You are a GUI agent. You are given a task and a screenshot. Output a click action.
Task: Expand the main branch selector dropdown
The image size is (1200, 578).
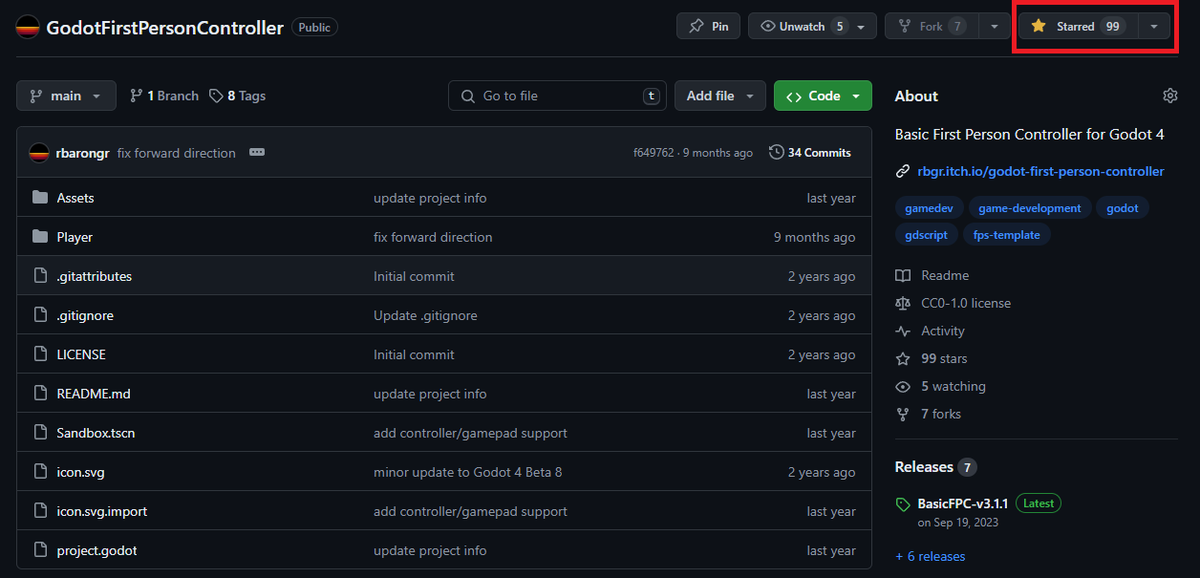pyautogui.click(x=66, y=96)
